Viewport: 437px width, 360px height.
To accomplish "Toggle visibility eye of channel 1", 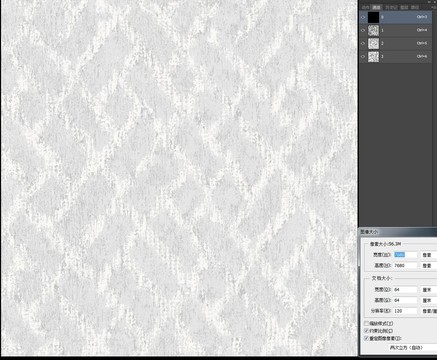I will point(363,30).
